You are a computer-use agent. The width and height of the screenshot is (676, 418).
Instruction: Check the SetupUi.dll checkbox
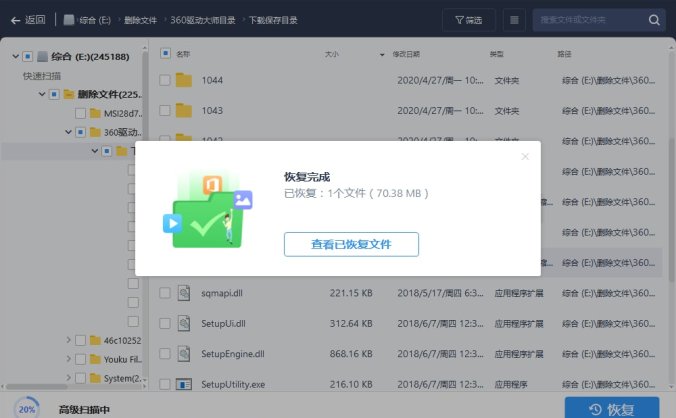tap(165, 323)
